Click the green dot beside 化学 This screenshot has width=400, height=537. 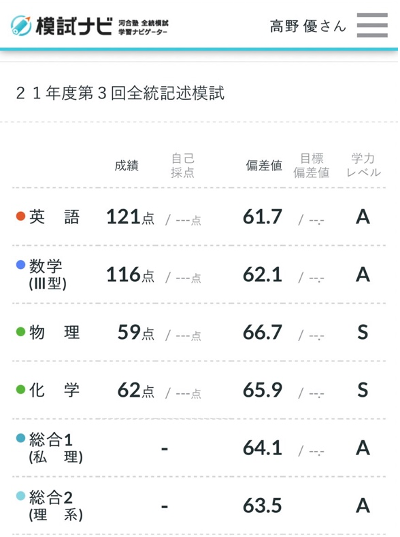pyautogui.click(x=21, y=389)
